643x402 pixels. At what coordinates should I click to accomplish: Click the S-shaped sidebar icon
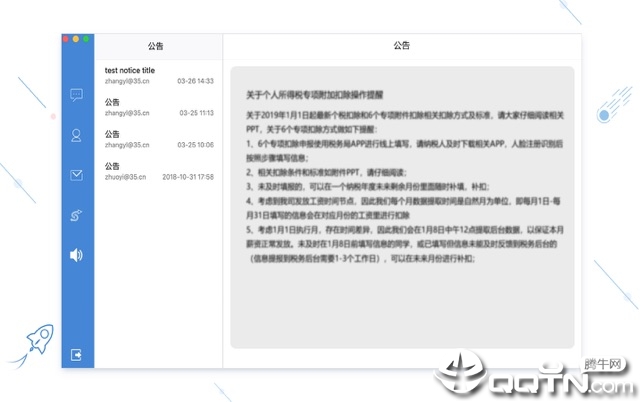pos(76,215)
